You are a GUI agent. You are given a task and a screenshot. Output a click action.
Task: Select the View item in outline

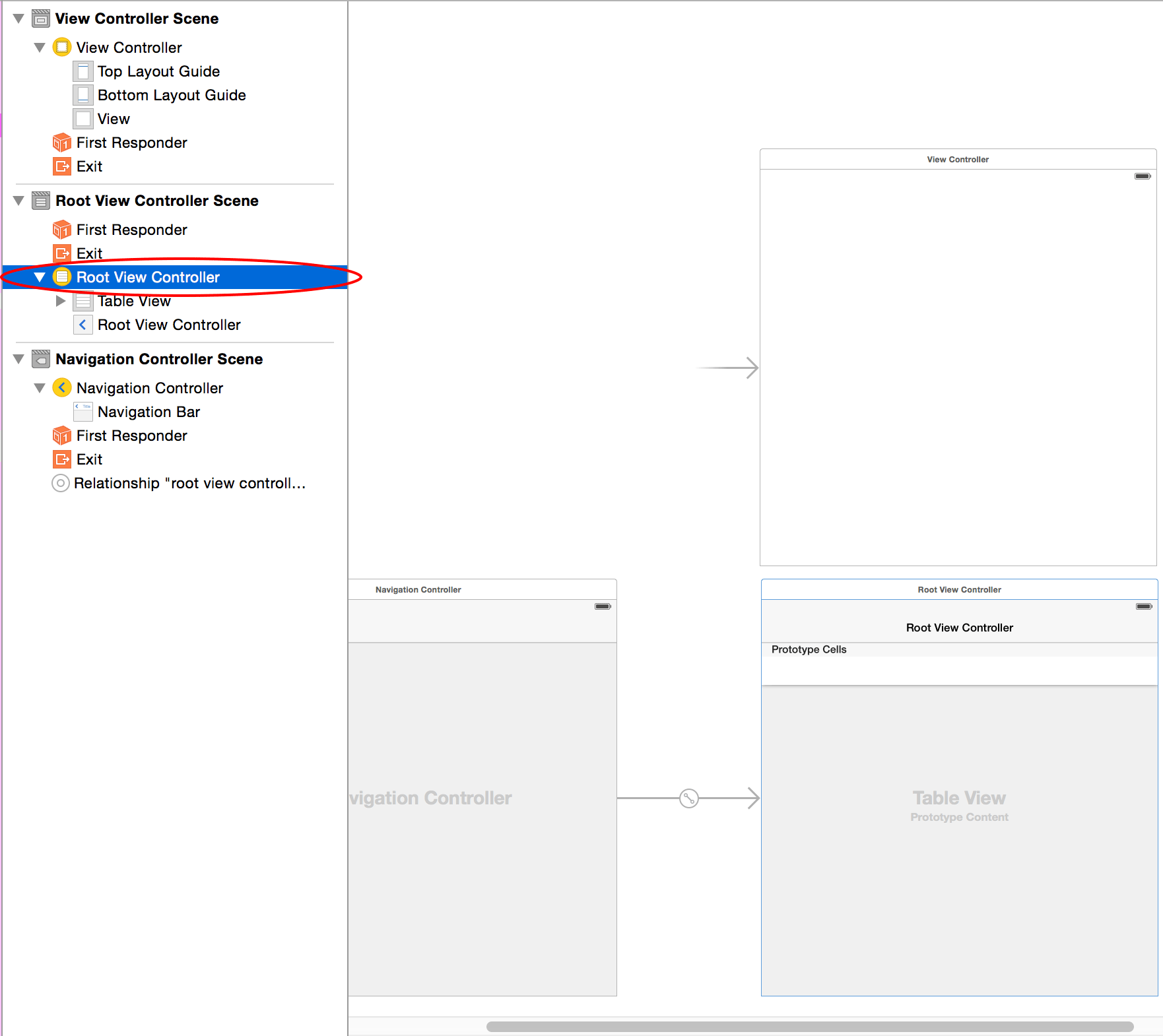[x=114, y=119]
